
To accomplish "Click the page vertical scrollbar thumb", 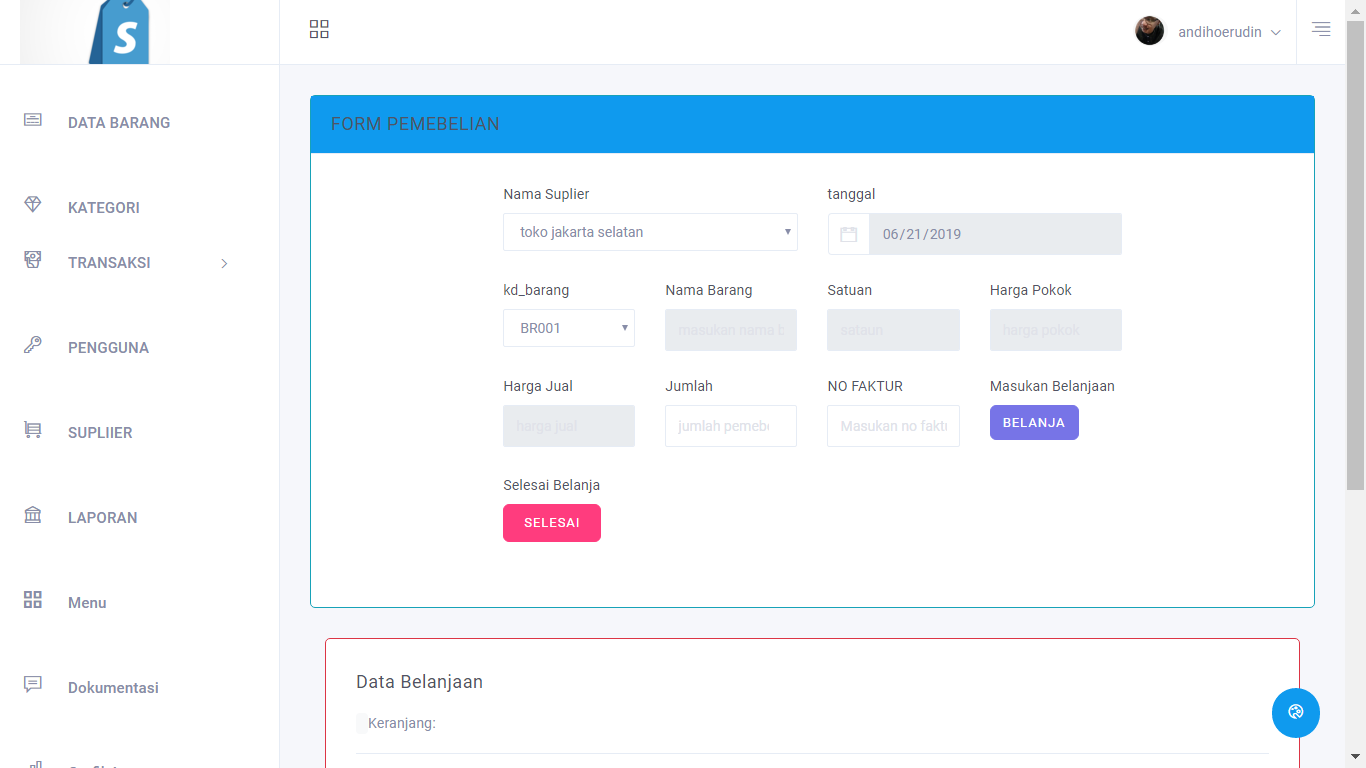I will 1356,255.
